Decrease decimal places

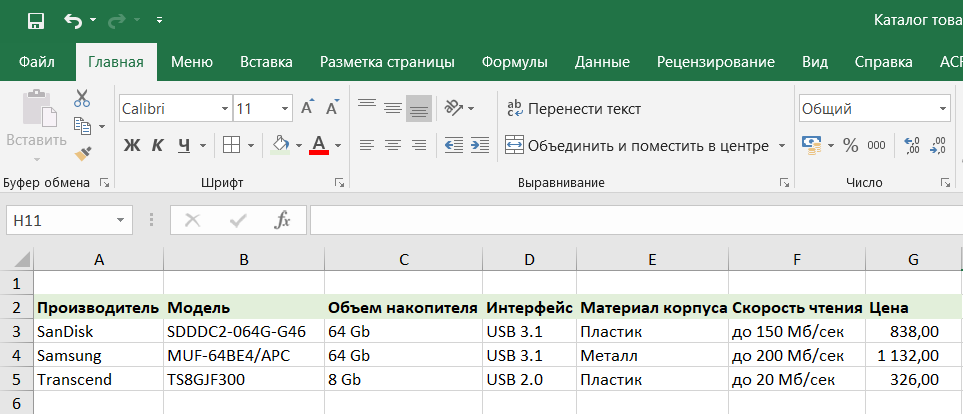pos(938,146)
